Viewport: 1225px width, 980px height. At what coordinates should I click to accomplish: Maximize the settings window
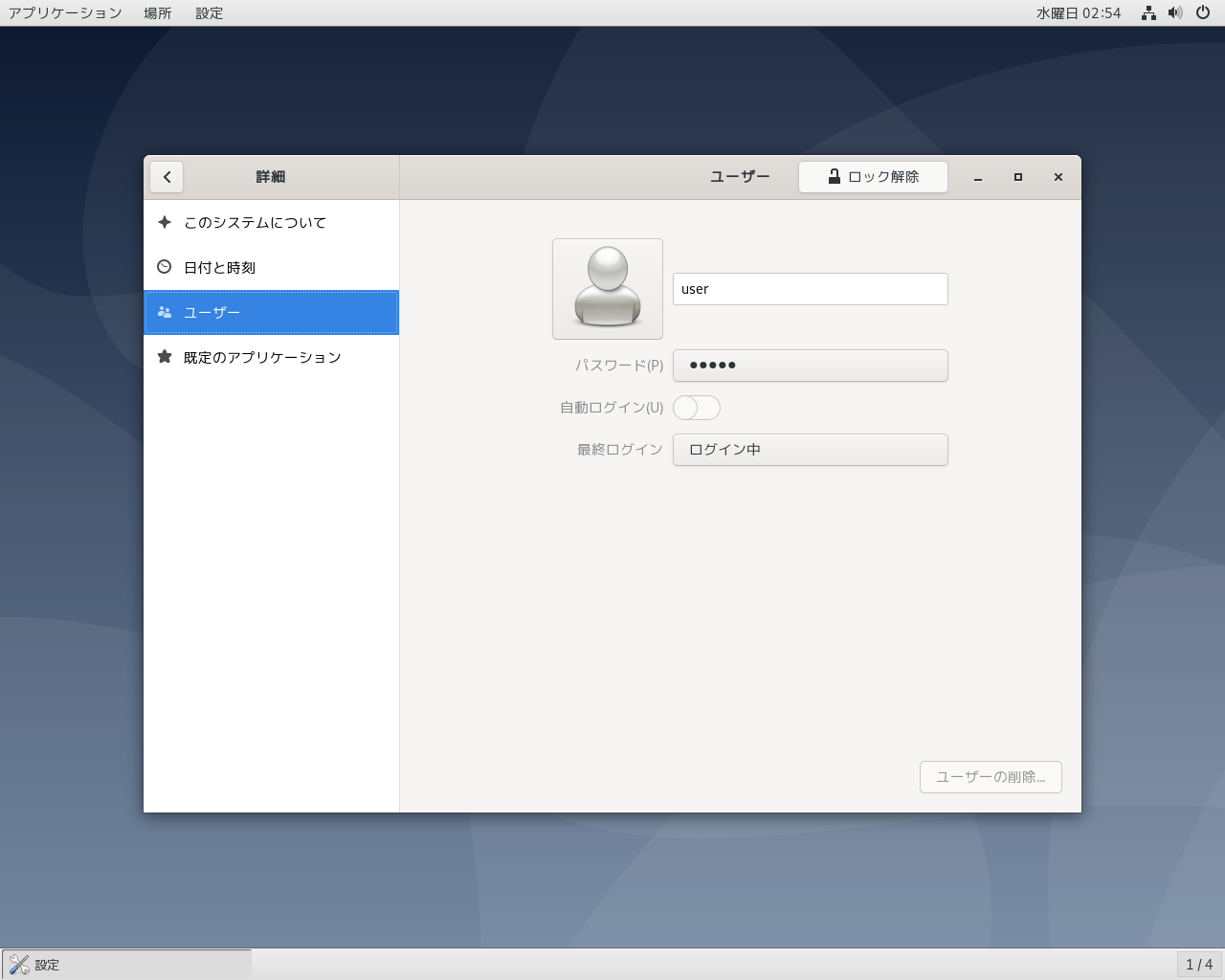[1018, 177]
